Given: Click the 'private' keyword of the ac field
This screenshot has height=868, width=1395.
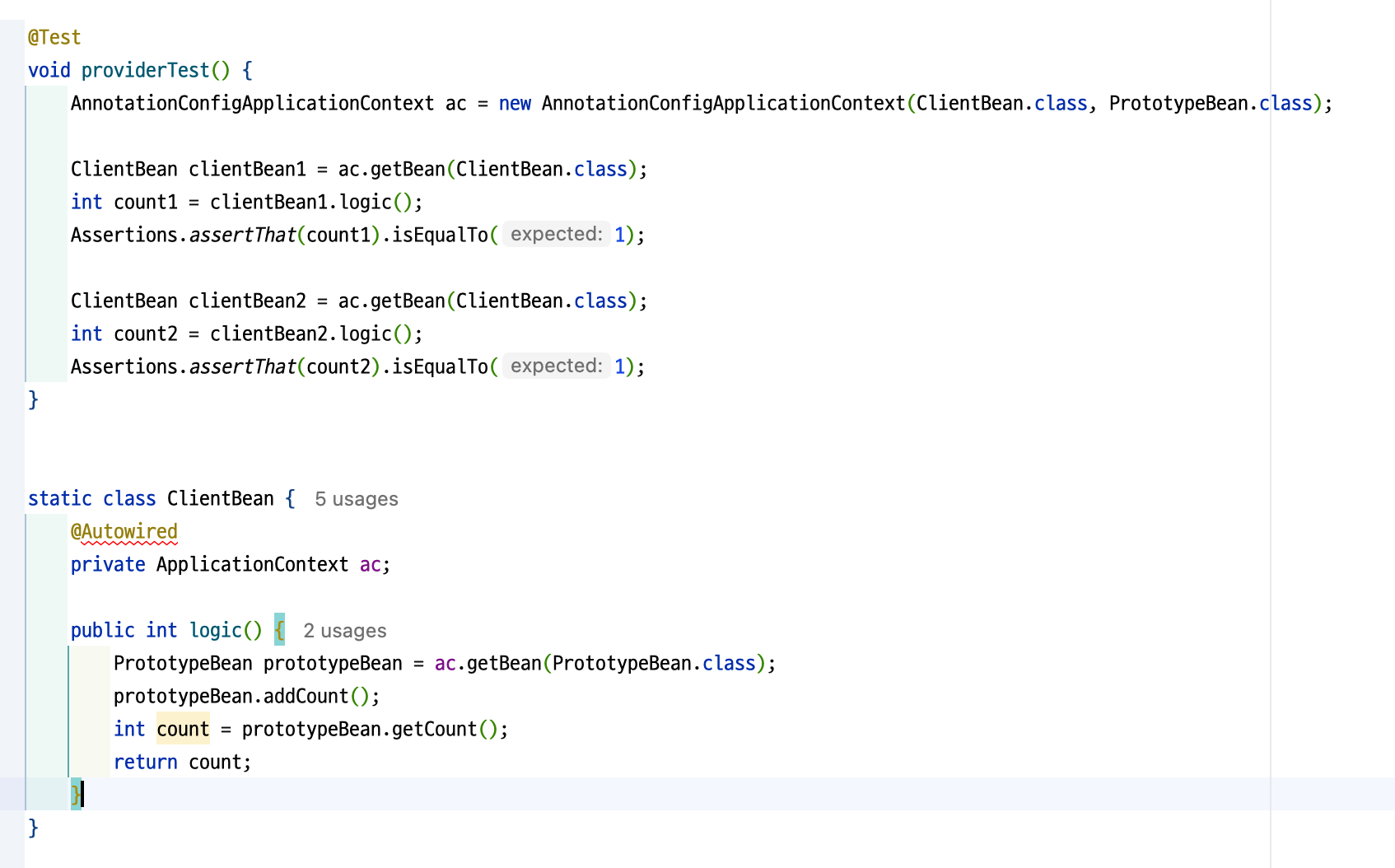Looking at the screenshot, I should coord(108,565).
